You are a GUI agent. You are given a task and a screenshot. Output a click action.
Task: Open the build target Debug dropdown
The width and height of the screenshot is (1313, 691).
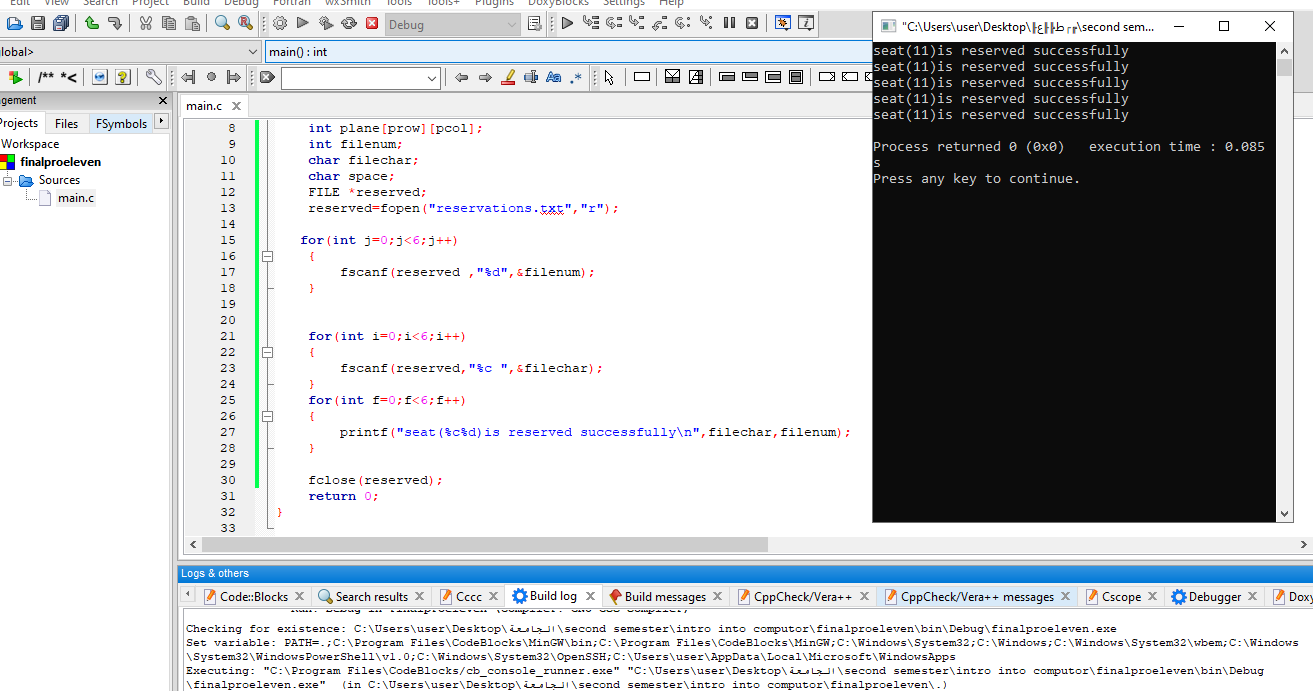click(x=453, y=24)
